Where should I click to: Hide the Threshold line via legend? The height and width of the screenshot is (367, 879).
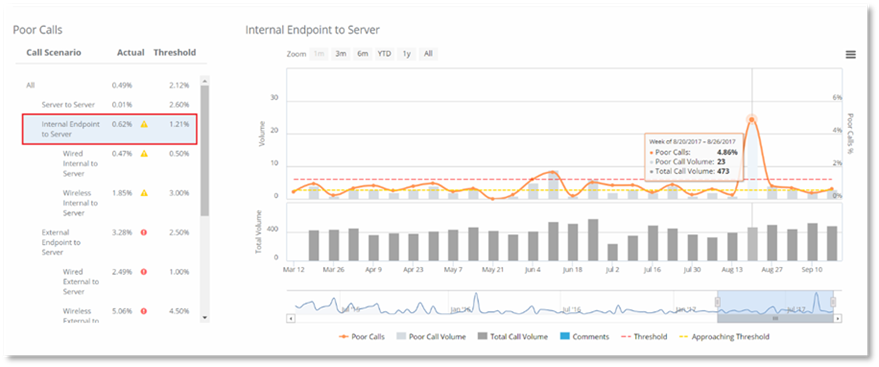pyautogui.click(x=644, y=337)
